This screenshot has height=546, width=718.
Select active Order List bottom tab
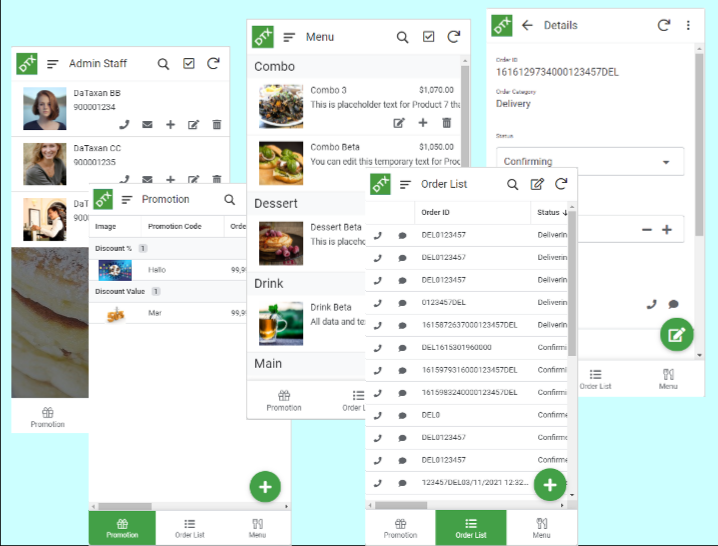pyautogui.click(x=471, y=528)
